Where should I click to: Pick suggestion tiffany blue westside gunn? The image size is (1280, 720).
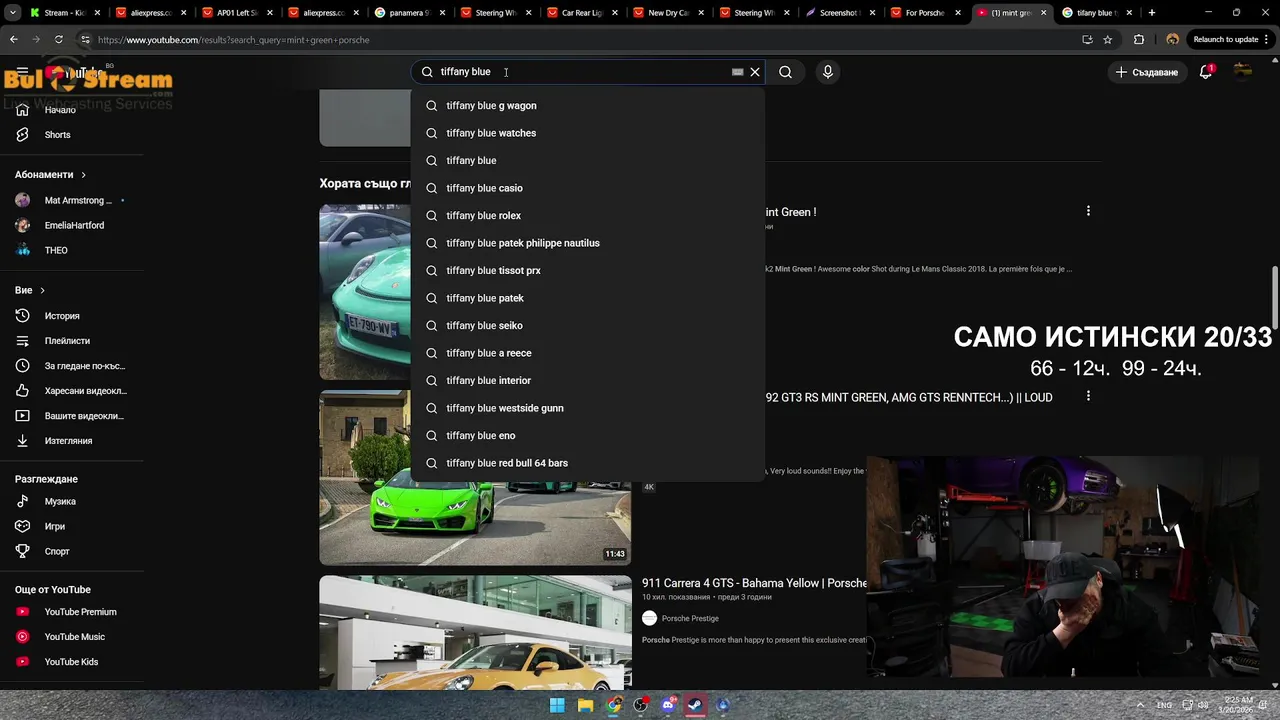(588, 408)
